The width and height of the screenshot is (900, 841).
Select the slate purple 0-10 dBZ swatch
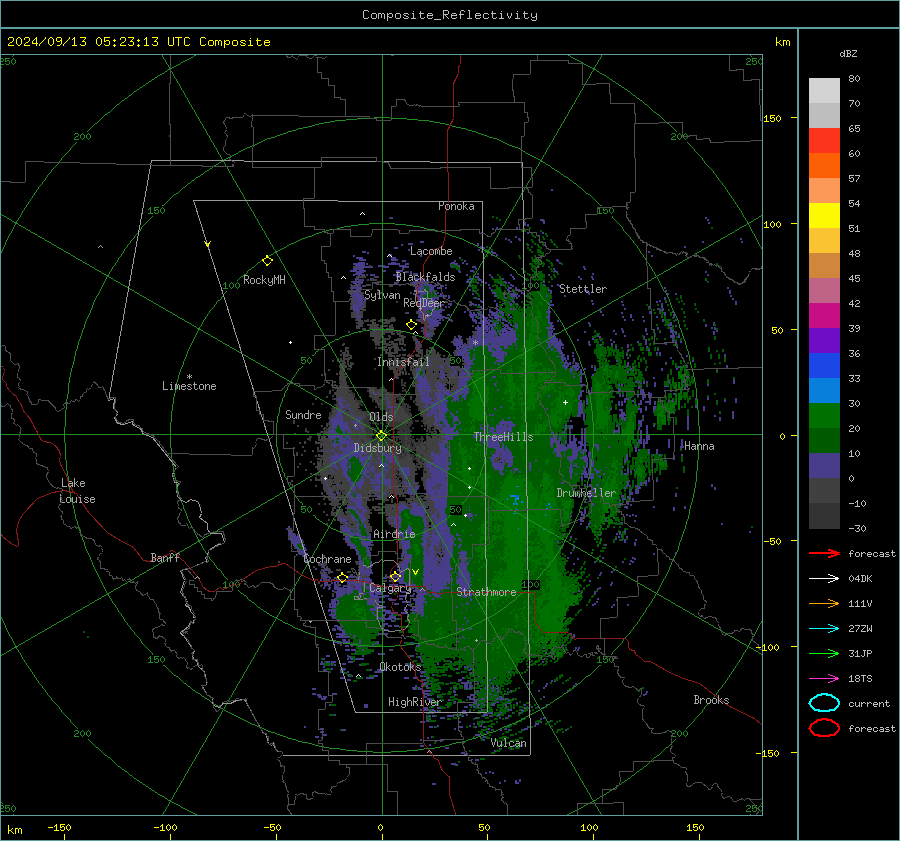point(824,465)
